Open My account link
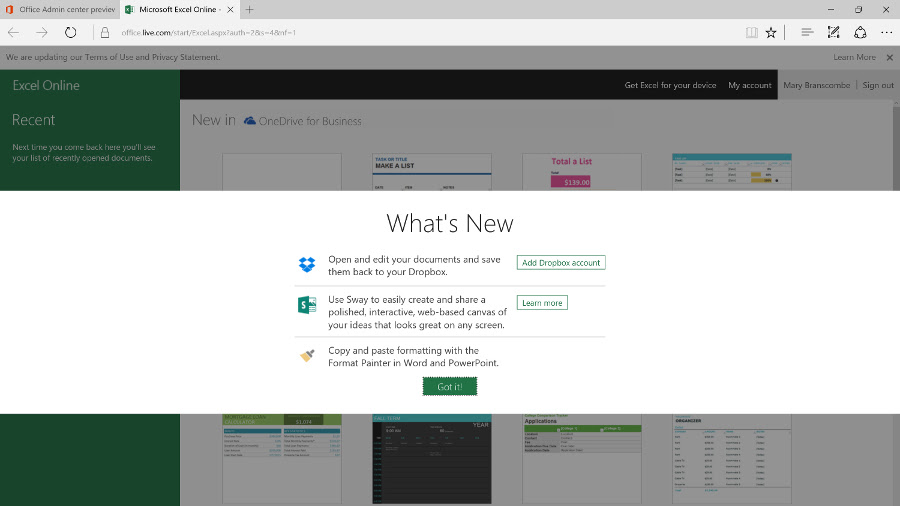Screen dimensions: 900x506 click(x=750, y=85)
